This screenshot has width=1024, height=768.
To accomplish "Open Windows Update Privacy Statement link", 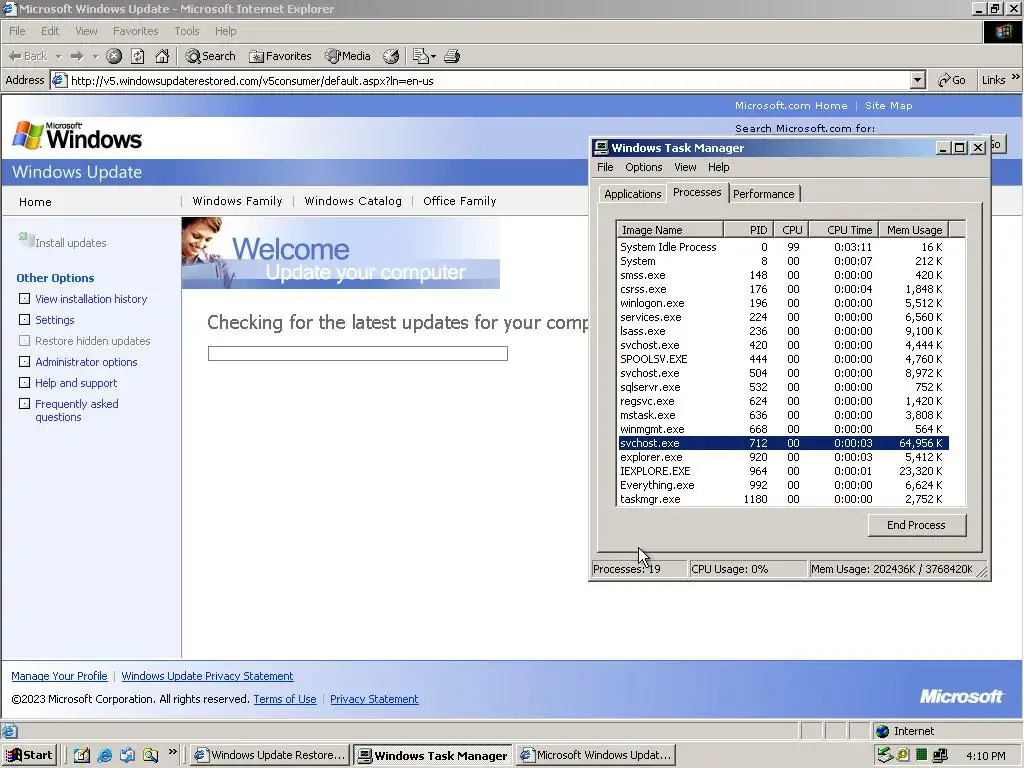I will 207,676.
